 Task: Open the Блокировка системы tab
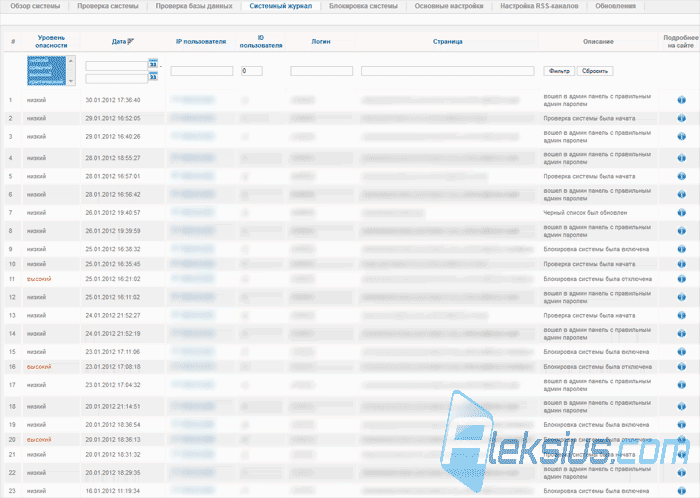(363, 6)
